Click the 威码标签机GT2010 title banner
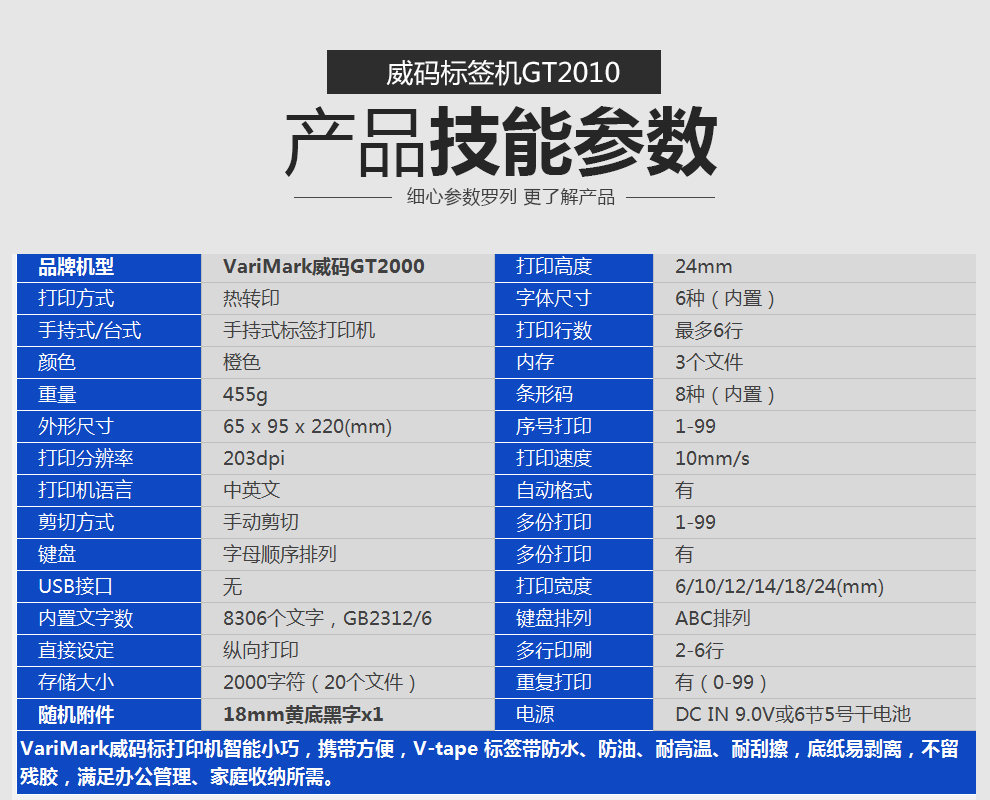 click(494, 73)
